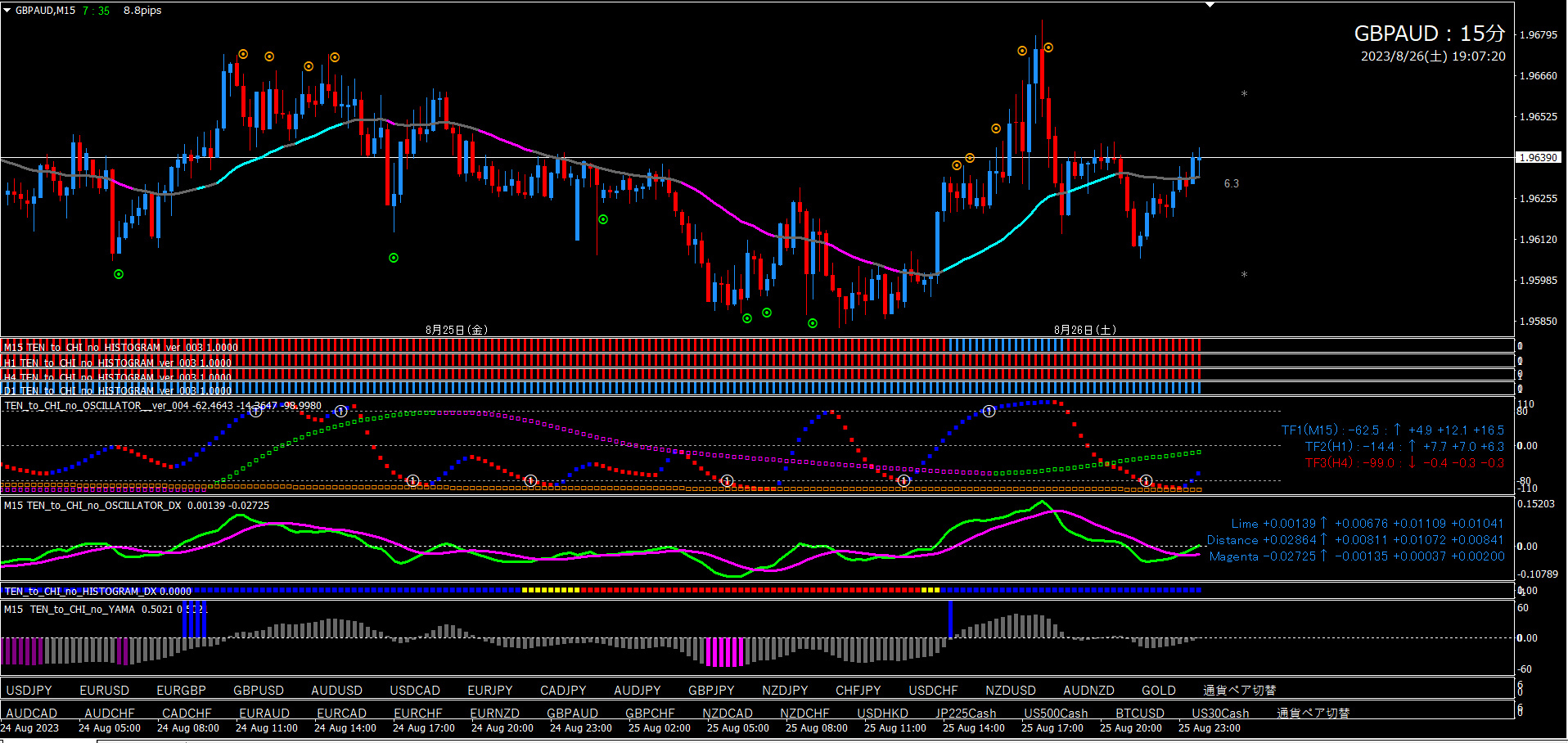Viewport: 1568px width, 743px height.
Task: Switch chart to AUDCAD
Action: 31,714
